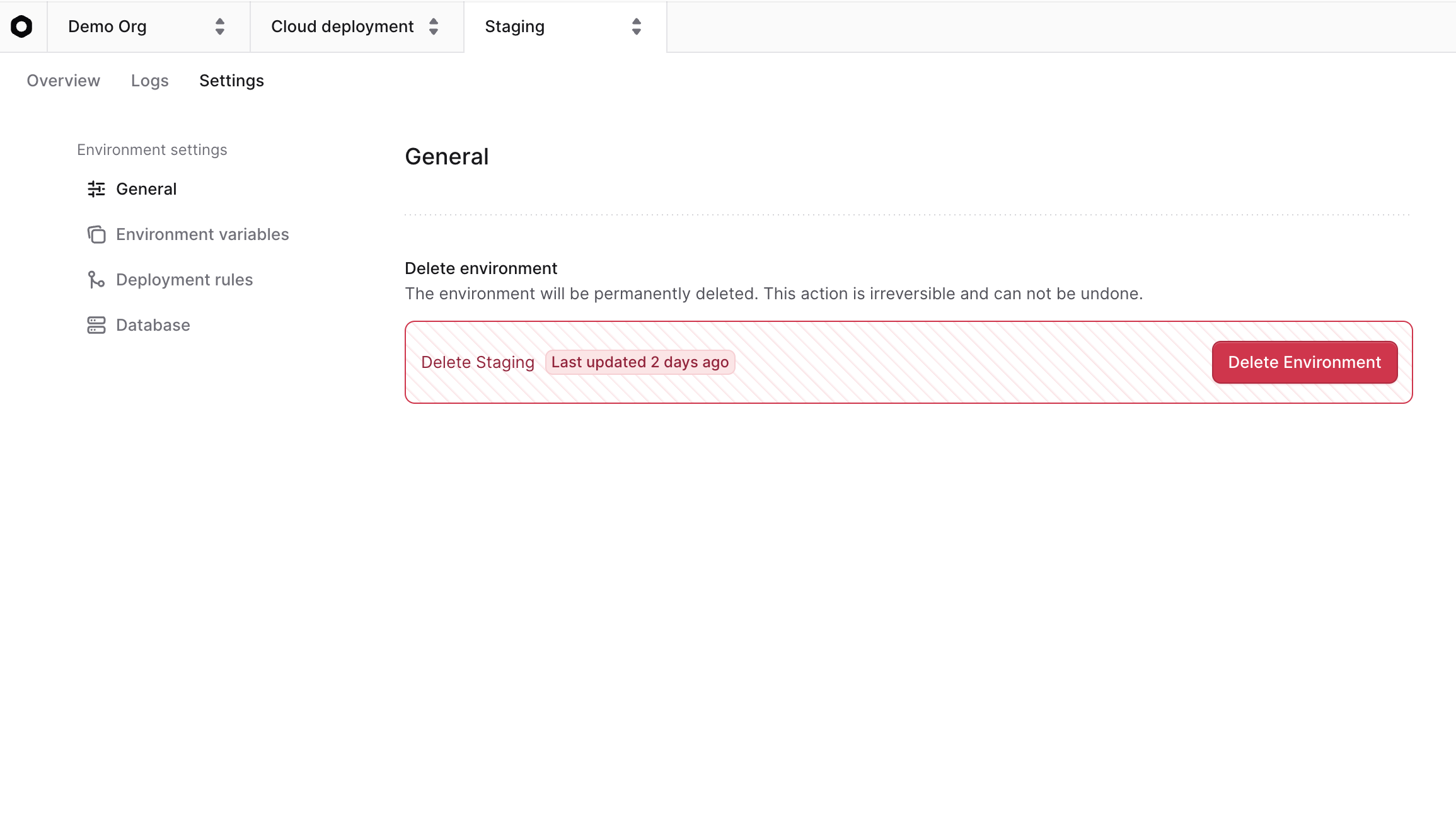Click the sliders icon next to General
Screen dimensions: 1456x819
point(96,189)
